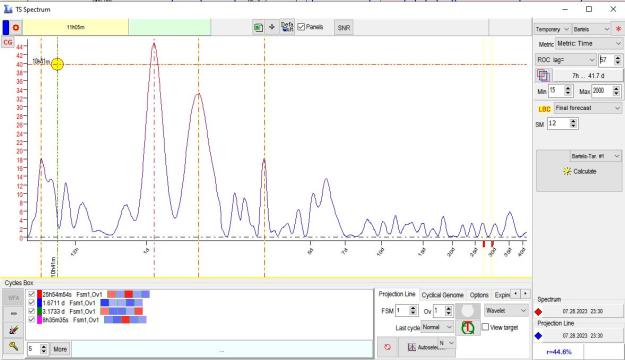625x360 pixels.
Task: Uncheck the 8h35m35s cycle checkbox
Action: tap(31, 319)
